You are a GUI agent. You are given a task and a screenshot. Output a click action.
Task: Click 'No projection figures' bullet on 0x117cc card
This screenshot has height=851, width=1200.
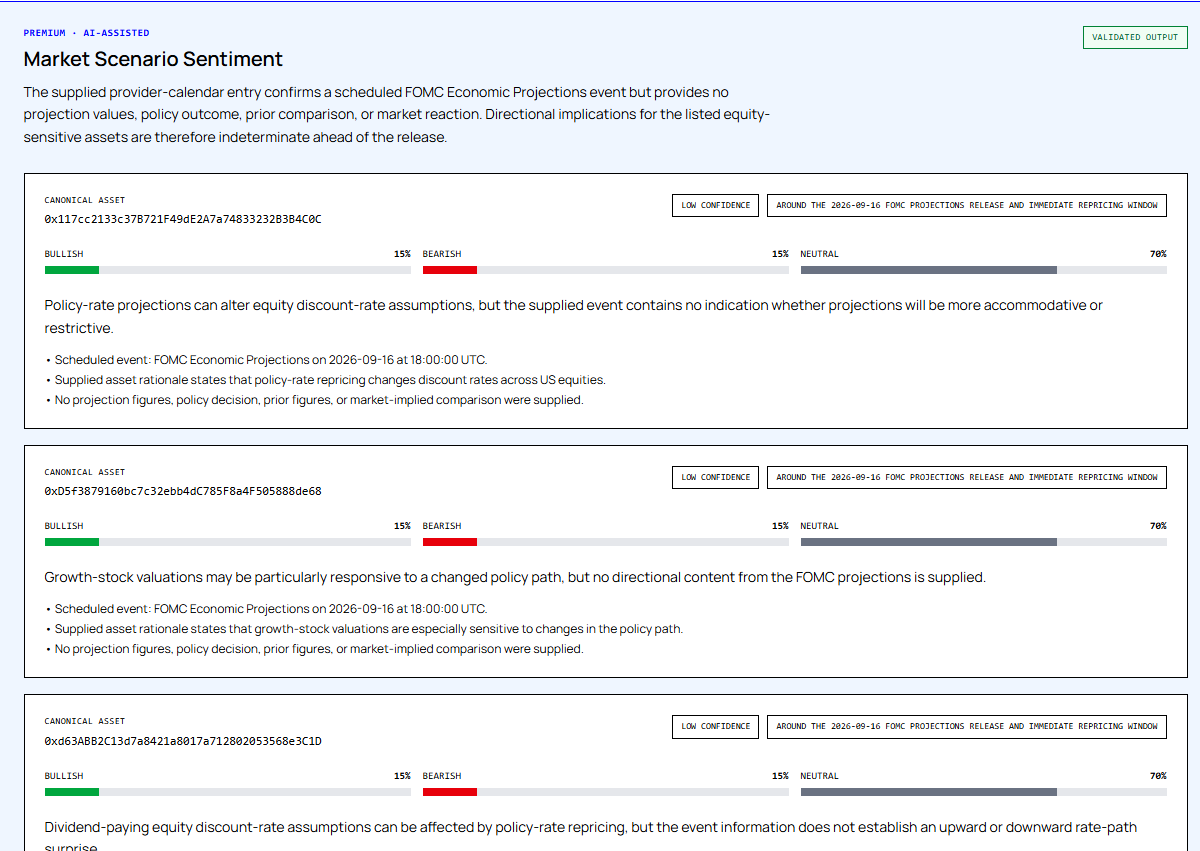tap(314, 400)
